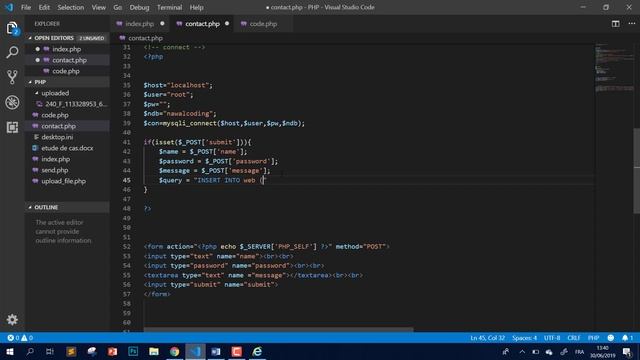Open the Source Control view

[x=12, y=77]
